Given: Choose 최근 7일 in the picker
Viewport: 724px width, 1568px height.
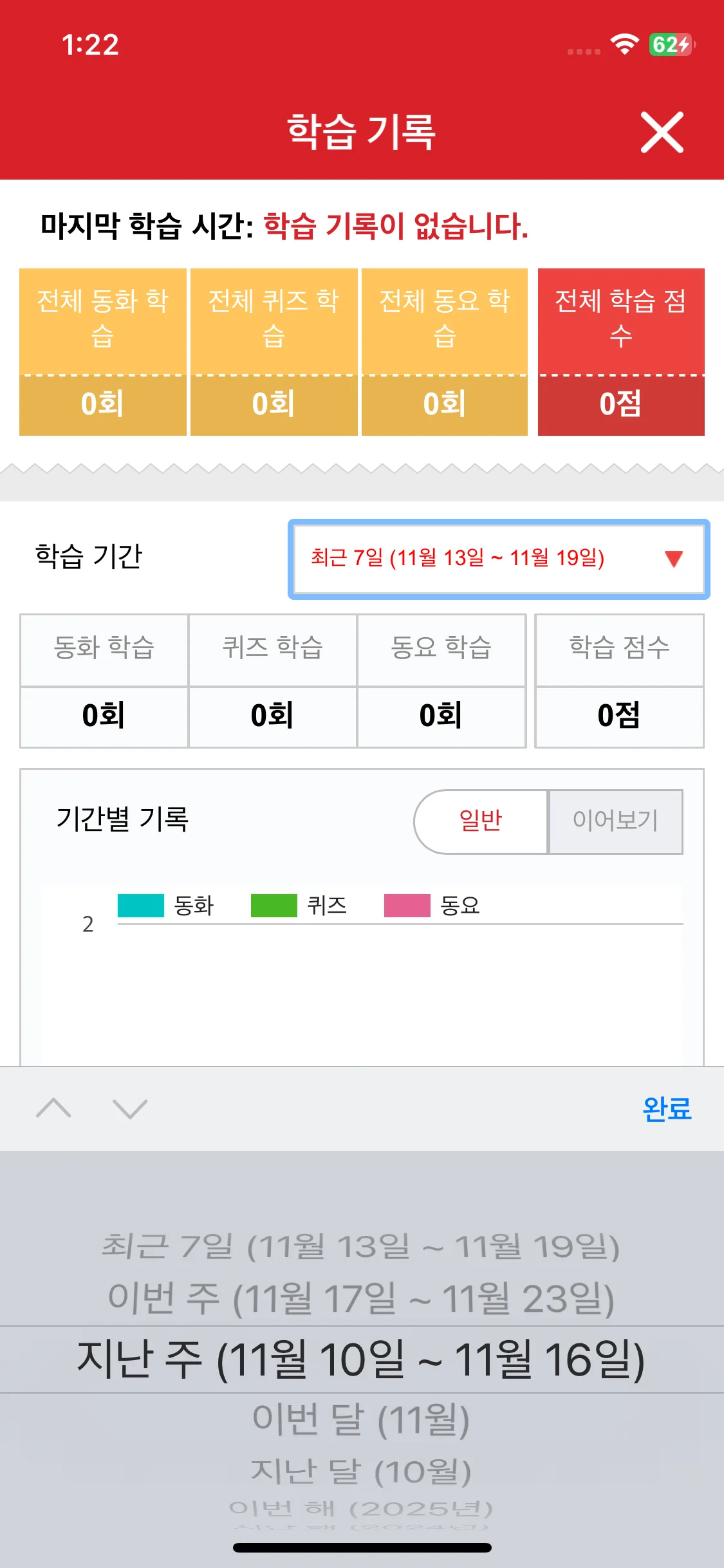Looking at the screenshot, I should pos(361,1246).
